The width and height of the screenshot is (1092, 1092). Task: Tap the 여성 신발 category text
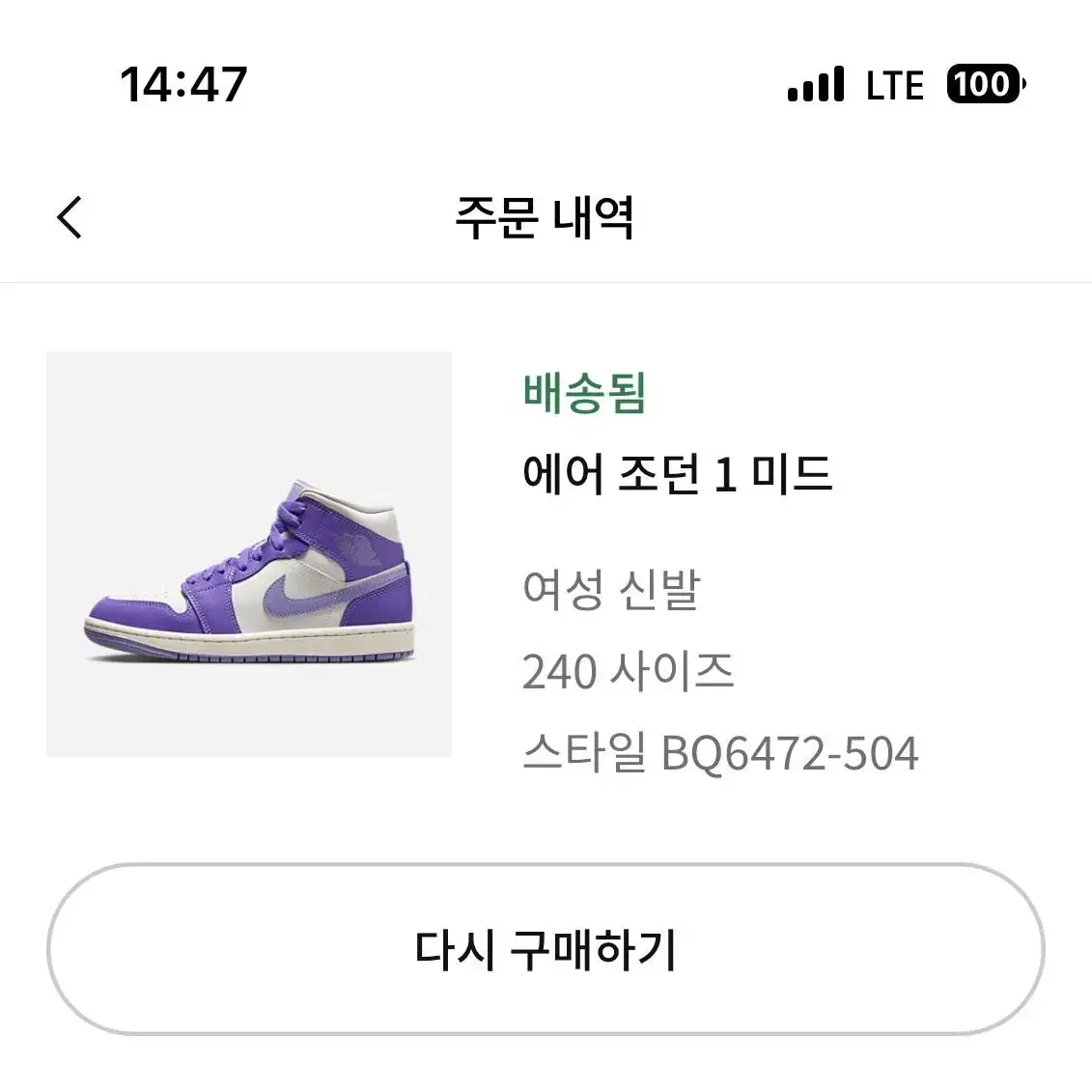611,591
